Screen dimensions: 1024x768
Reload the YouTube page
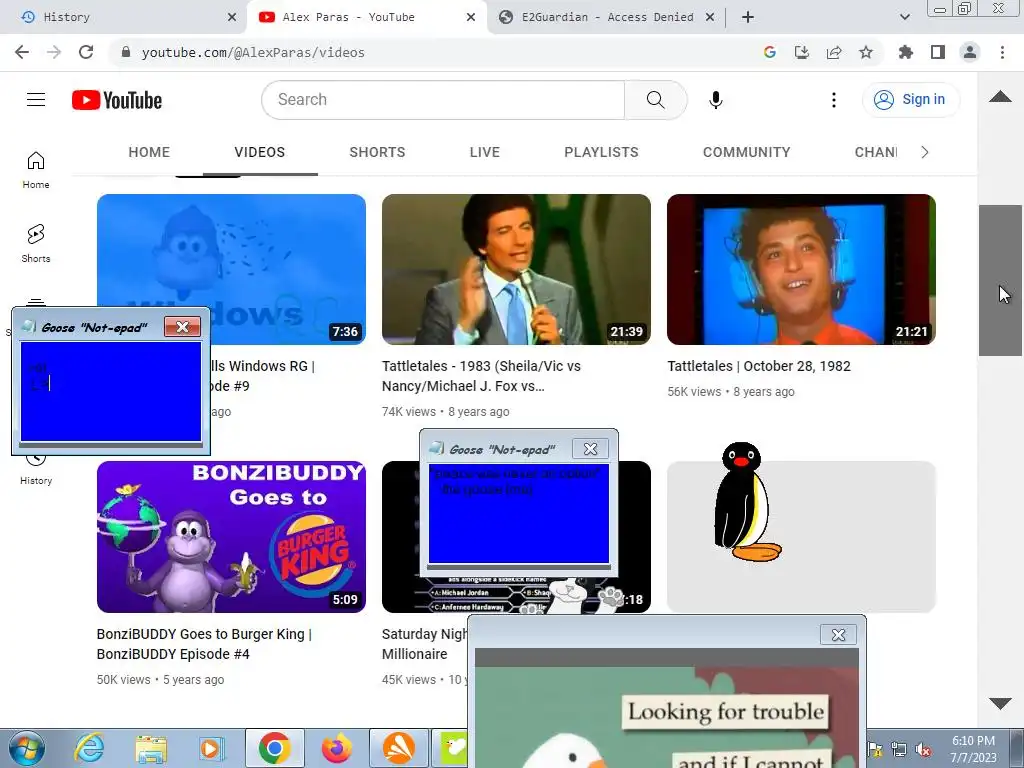click(86, 52)
